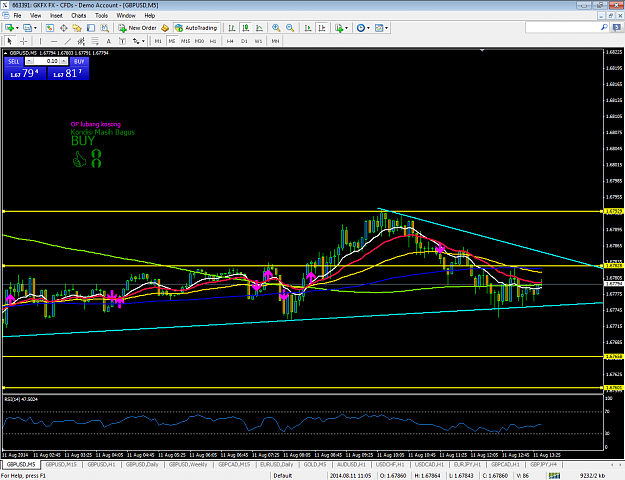Open the Navigator star-folder icon

pos(77,28)
